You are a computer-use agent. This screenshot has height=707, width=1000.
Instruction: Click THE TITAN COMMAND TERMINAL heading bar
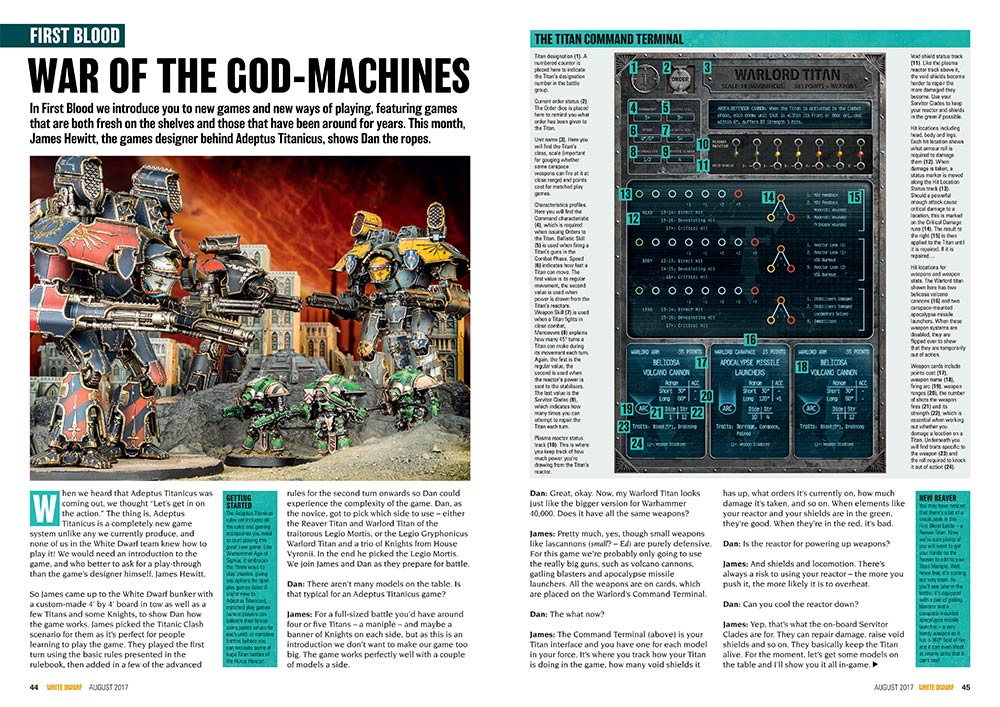pyautogui.click(x=750, y=39)
